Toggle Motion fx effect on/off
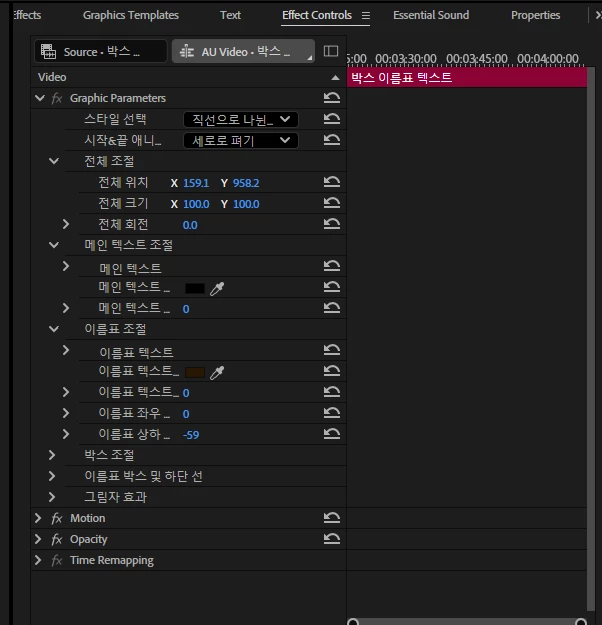602x625 pixels. click(57, 518)
